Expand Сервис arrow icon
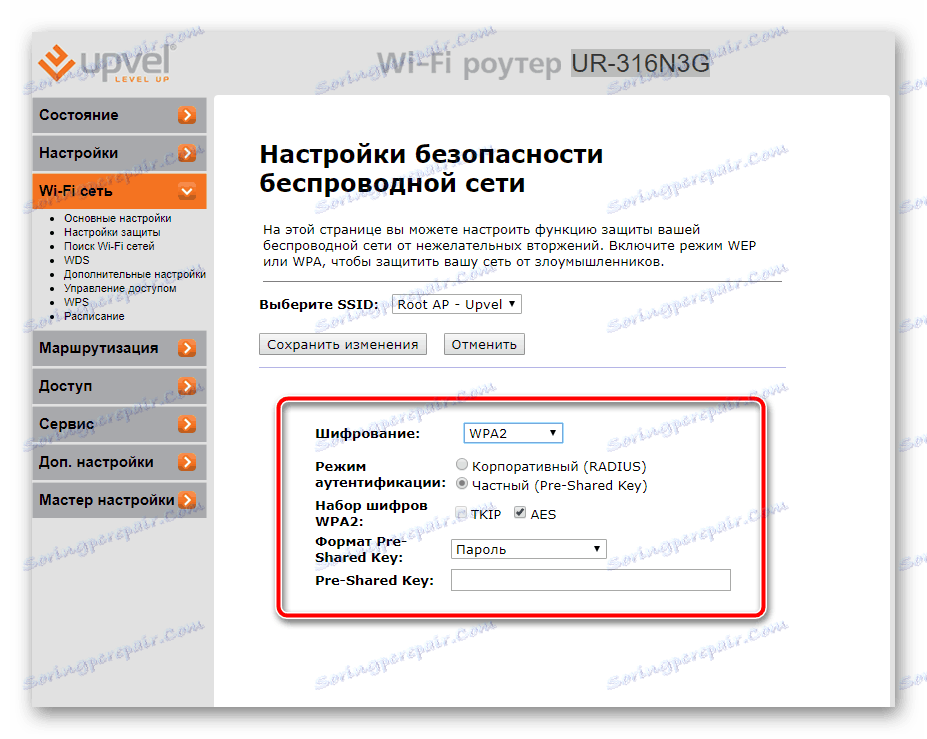 point(187,424)
